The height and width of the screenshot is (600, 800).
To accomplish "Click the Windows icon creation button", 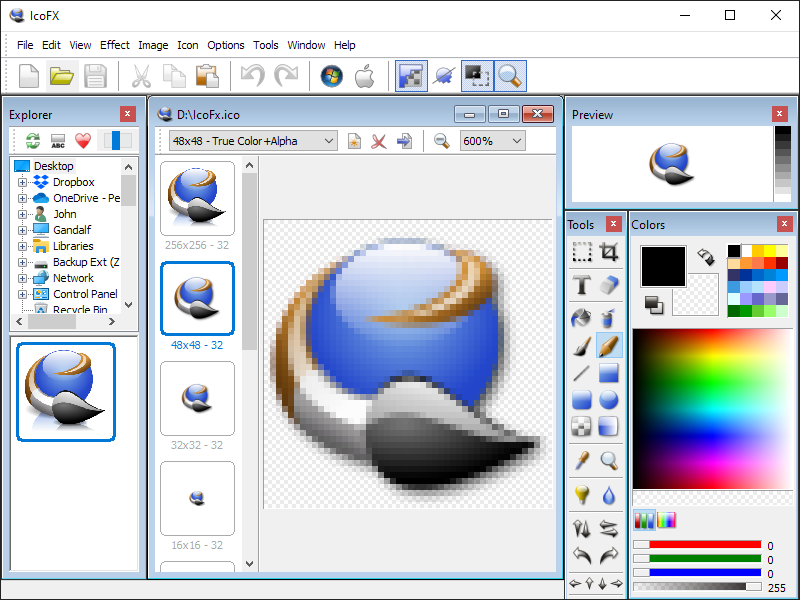I will (x=331, y=76).
